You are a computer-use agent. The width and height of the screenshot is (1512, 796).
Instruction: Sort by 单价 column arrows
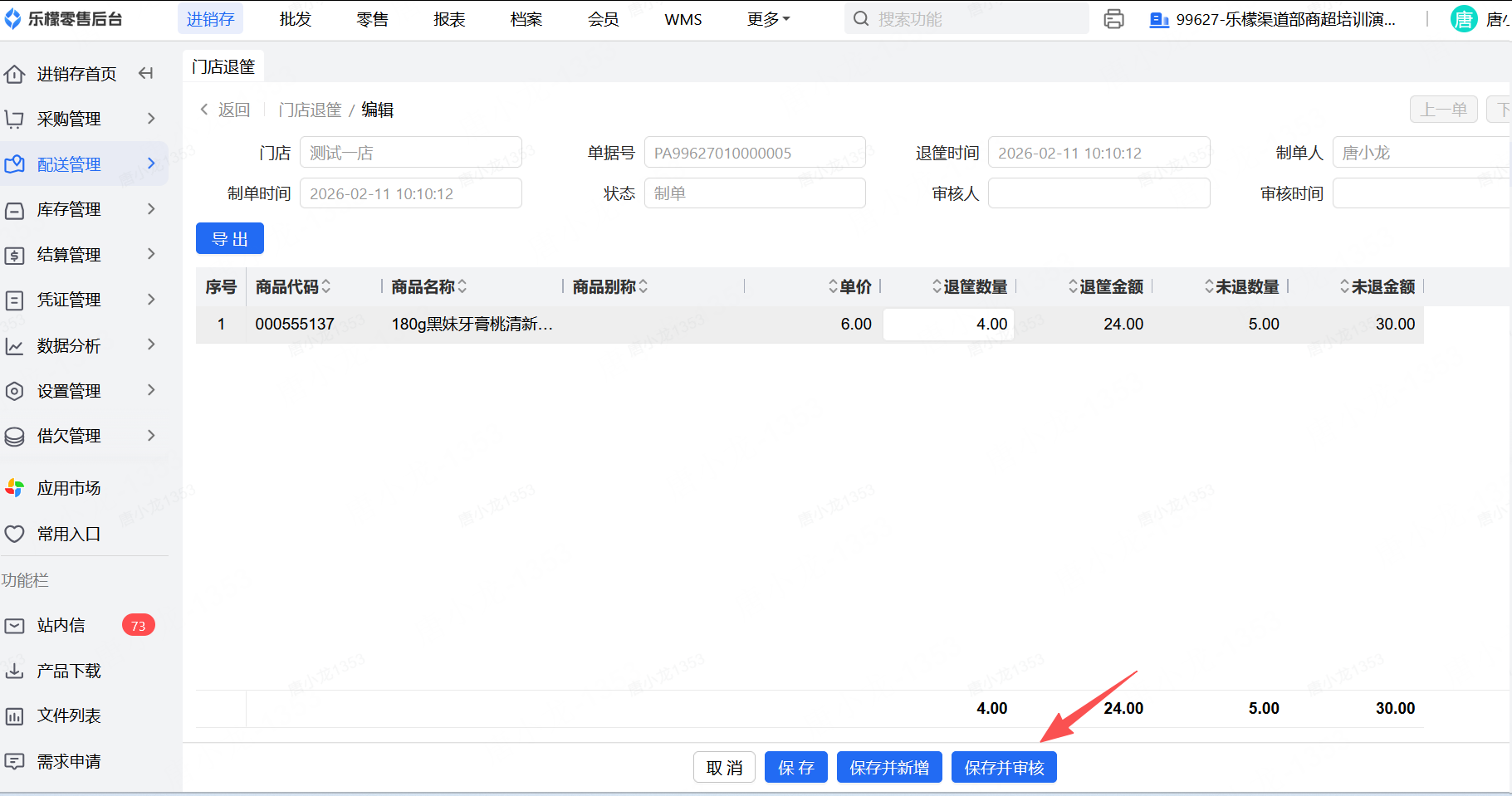833,286
